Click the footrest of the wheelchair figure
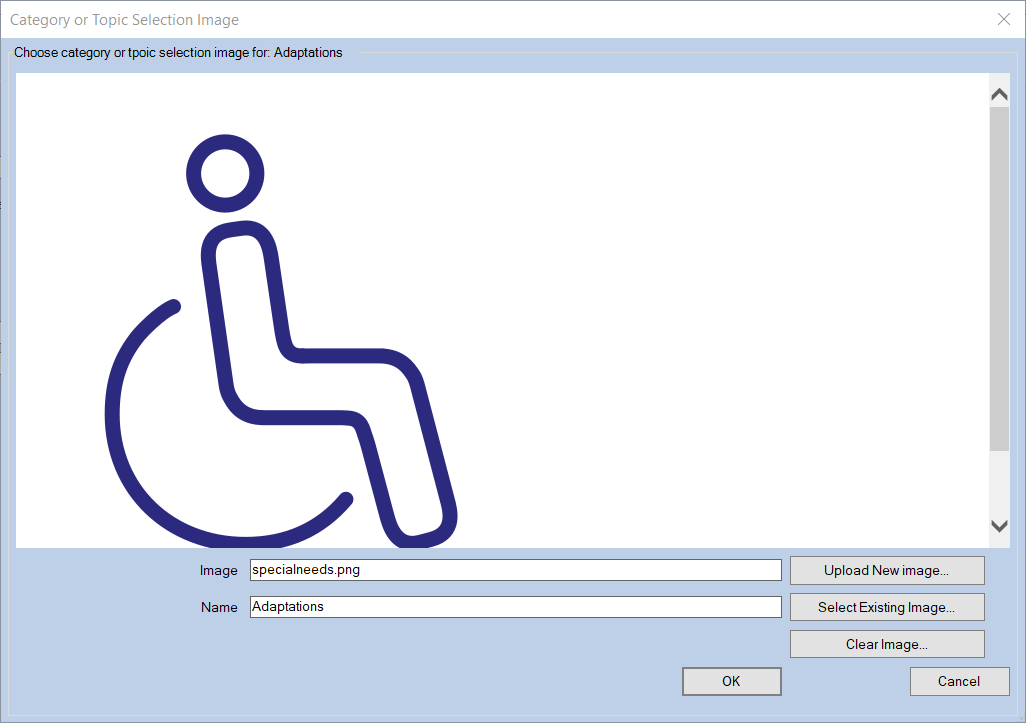 (420, 530)
